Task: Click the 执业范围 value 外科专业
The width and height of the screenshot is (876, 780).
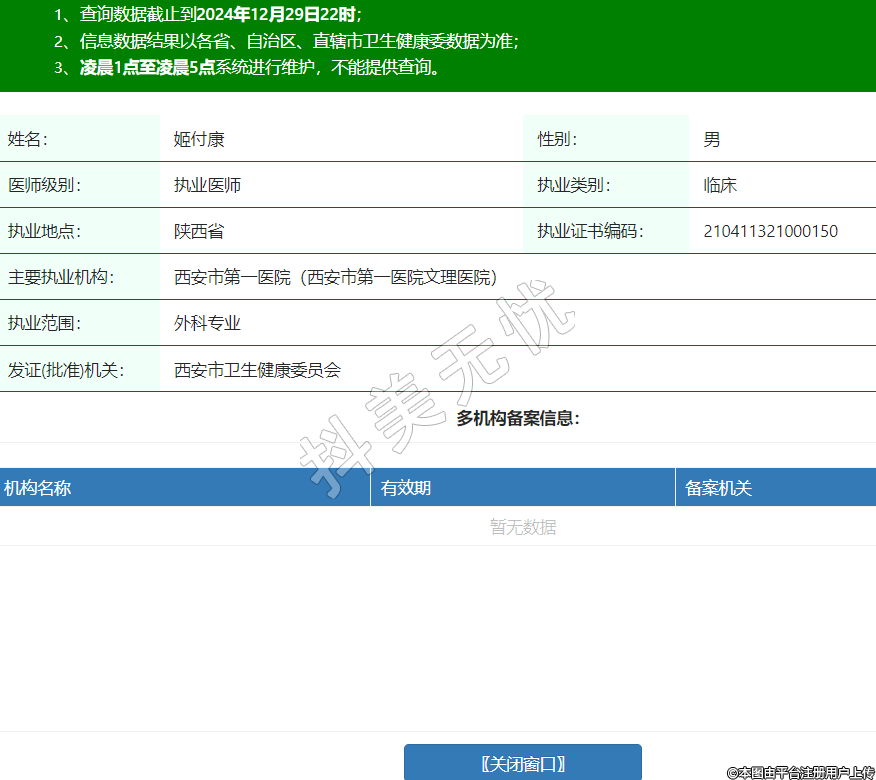Action: 207,323
